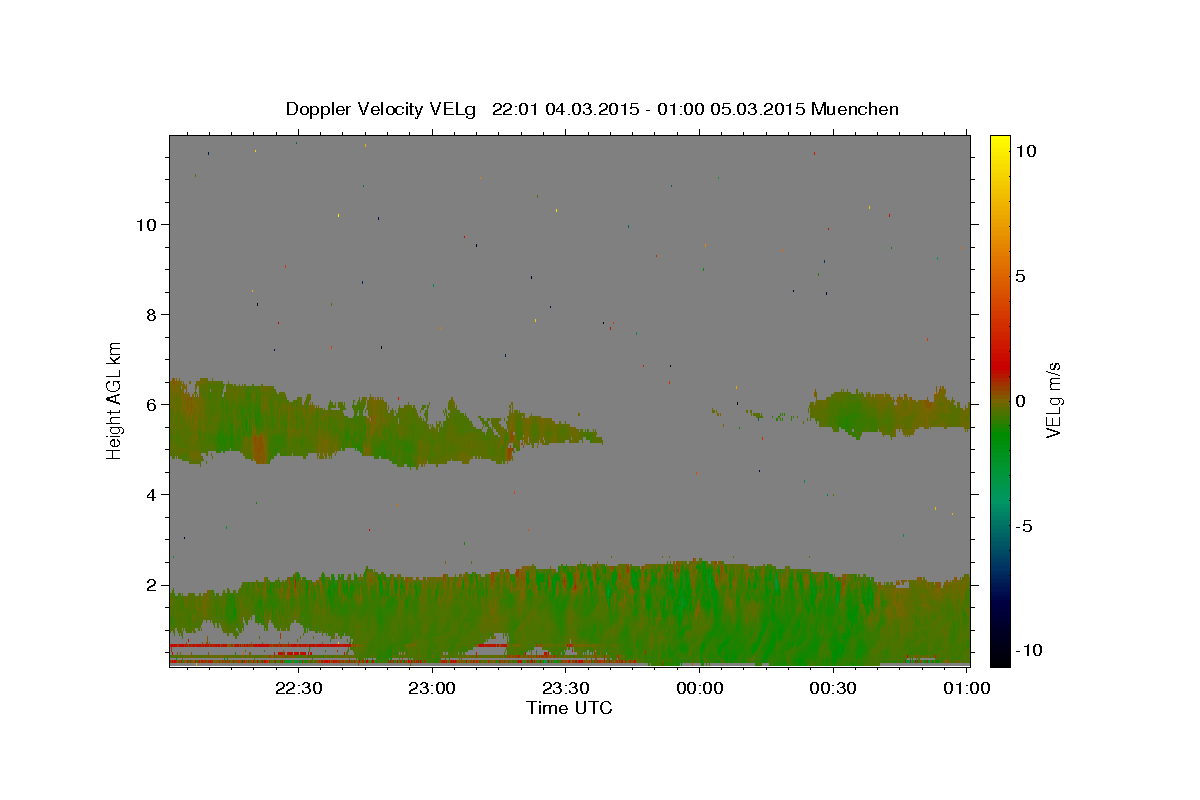The image size is (1200, 800).
Task: Click the '00:30' time tick label
Action: click(x=832, y=689)
